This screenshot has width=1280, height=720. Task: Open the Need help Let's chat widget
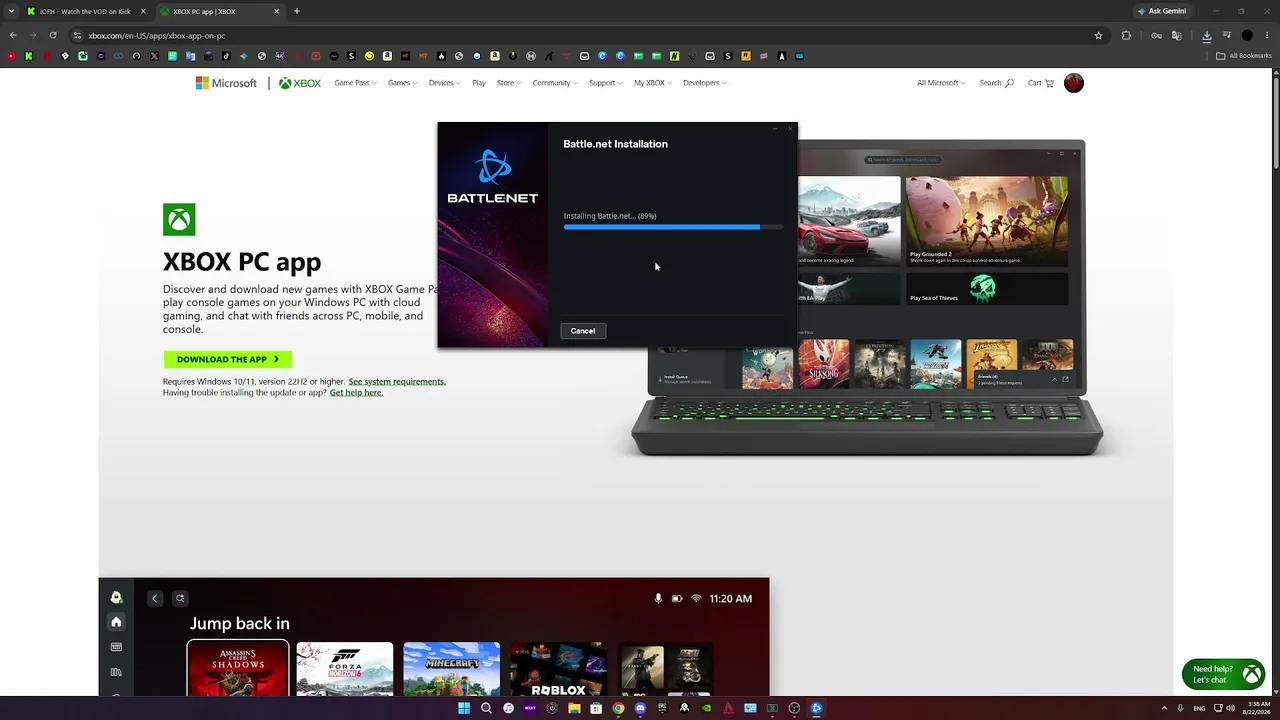[x=1223, y=675]
